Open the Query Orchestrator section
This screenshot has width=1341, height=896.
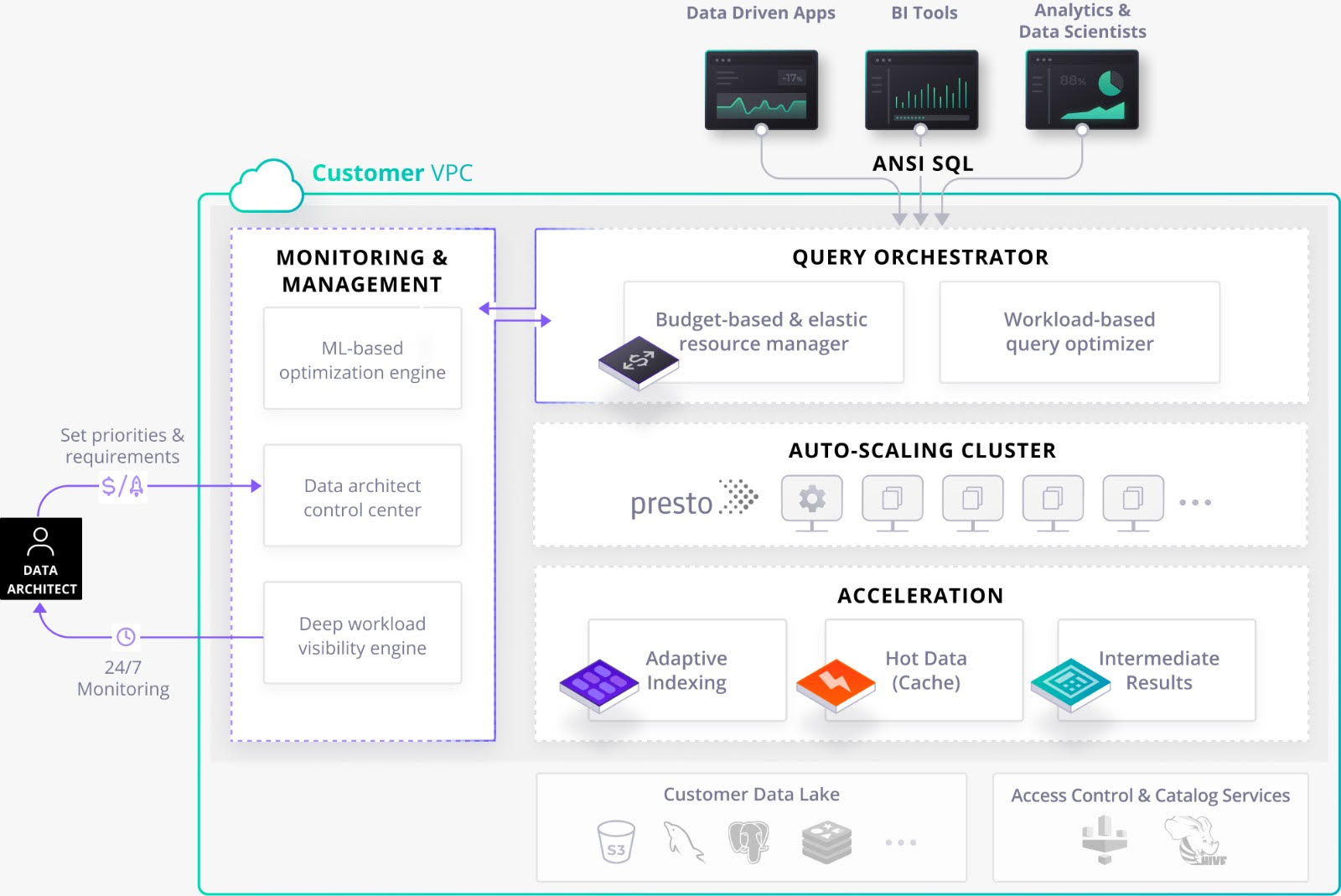click(920, 257)
